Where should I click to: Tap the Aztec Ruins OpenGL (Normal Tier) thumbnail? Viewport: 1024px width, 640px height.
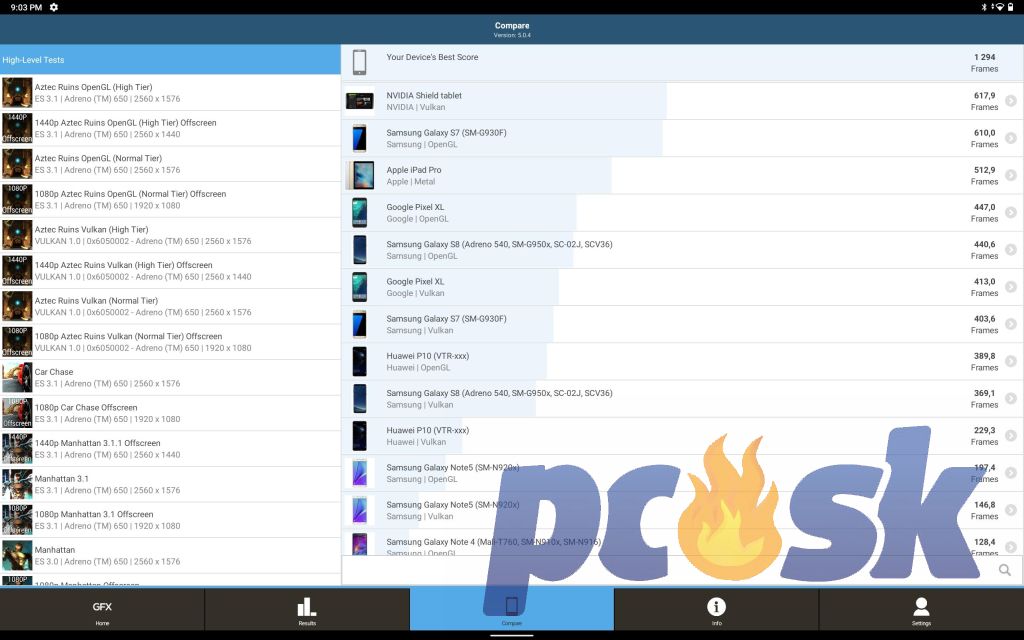[x=17, y=164]
